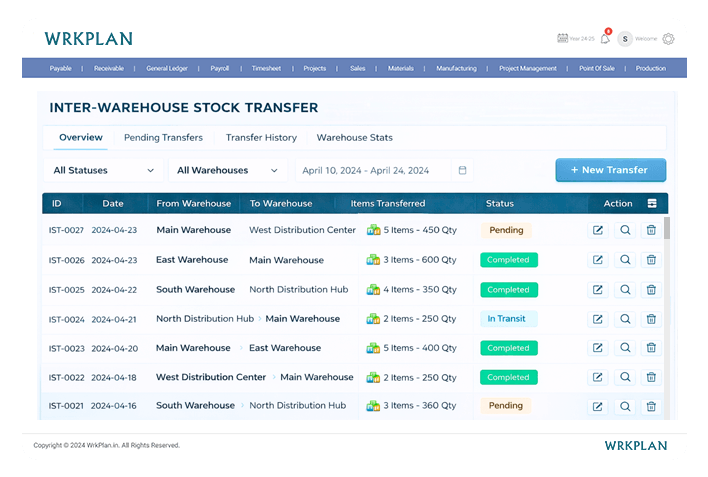Viewport: 708px width, 477px height.
Task: Delete transfer IST-0021
Action: click(x=651, y=407)
